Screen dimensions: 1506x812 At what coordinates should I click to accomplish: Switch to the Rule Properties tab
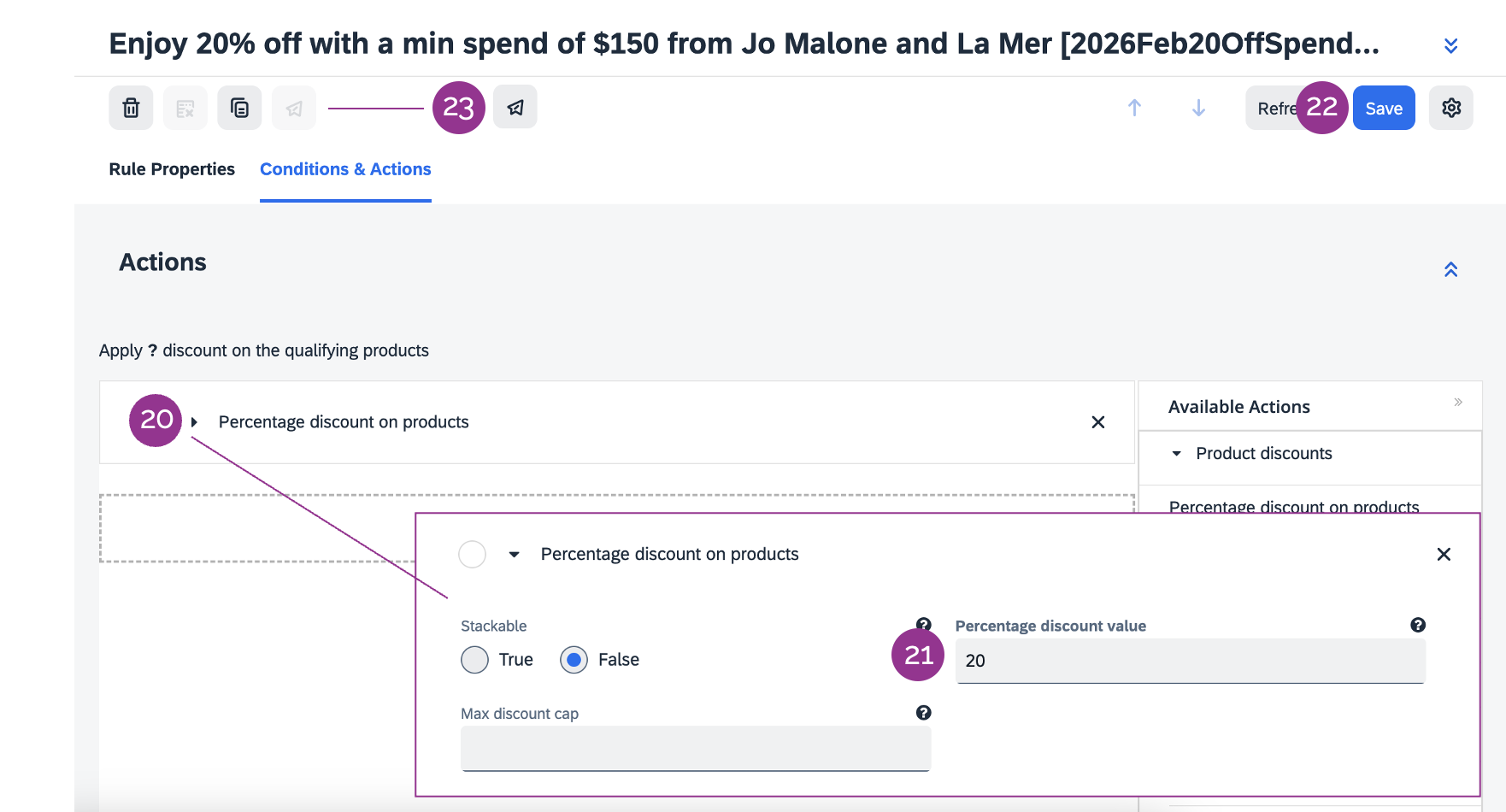[x=172, y=169]
